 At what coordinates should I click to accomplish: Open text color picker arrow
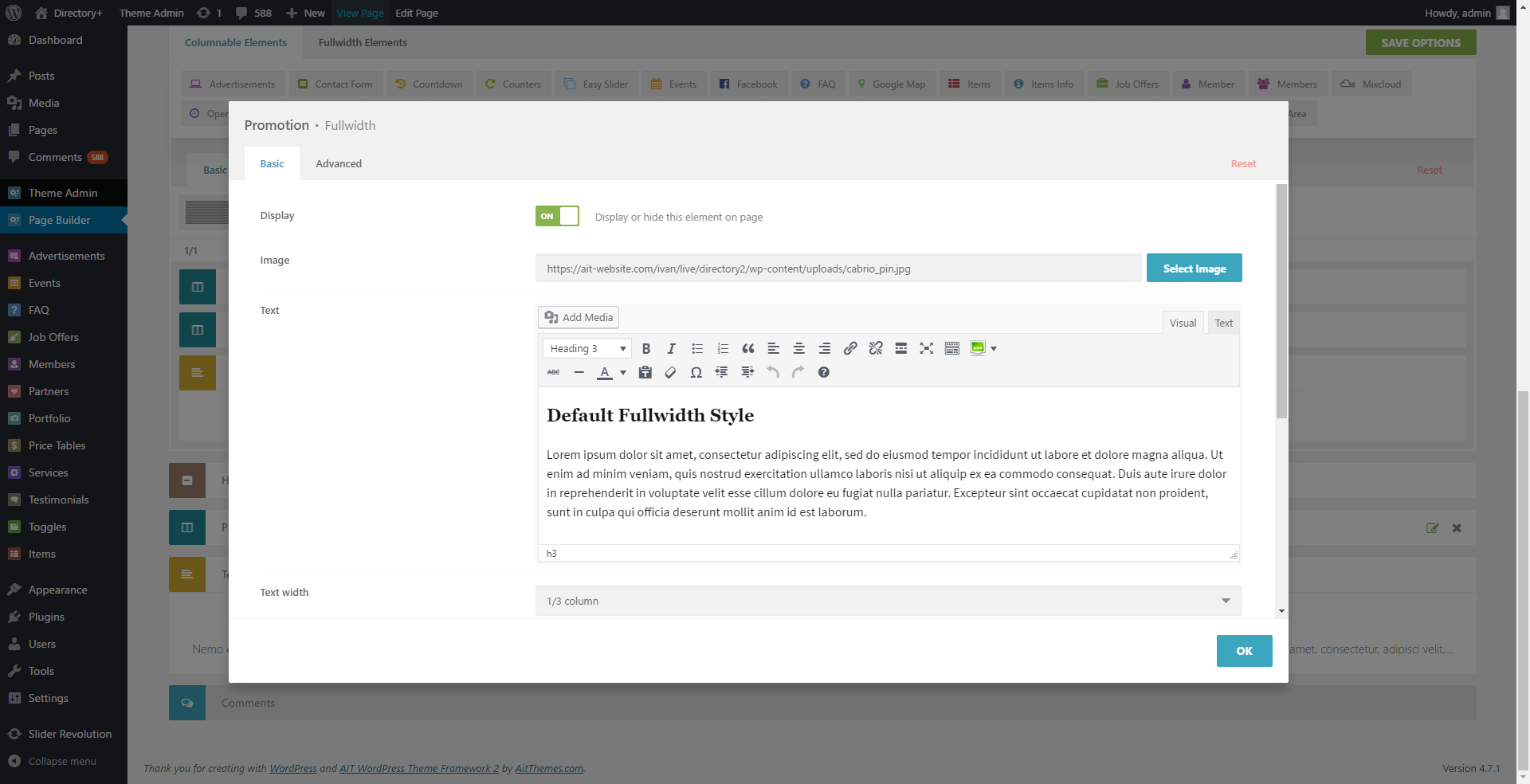[623, 372]
